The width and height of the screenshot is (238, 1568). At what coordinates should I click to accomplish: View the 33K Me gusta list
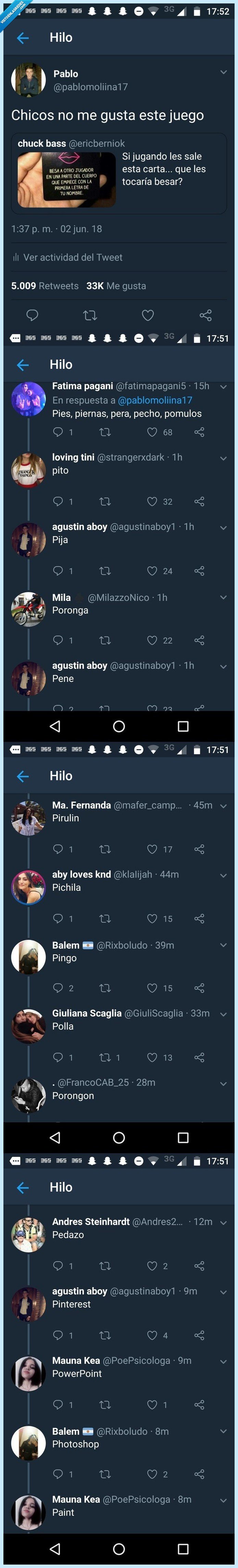click(x=116, y=286)
